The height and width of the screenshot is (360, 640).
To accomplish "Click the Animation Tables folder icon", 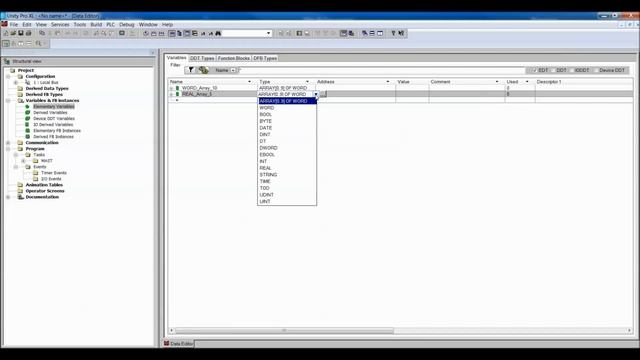I will tap(20, 185).
